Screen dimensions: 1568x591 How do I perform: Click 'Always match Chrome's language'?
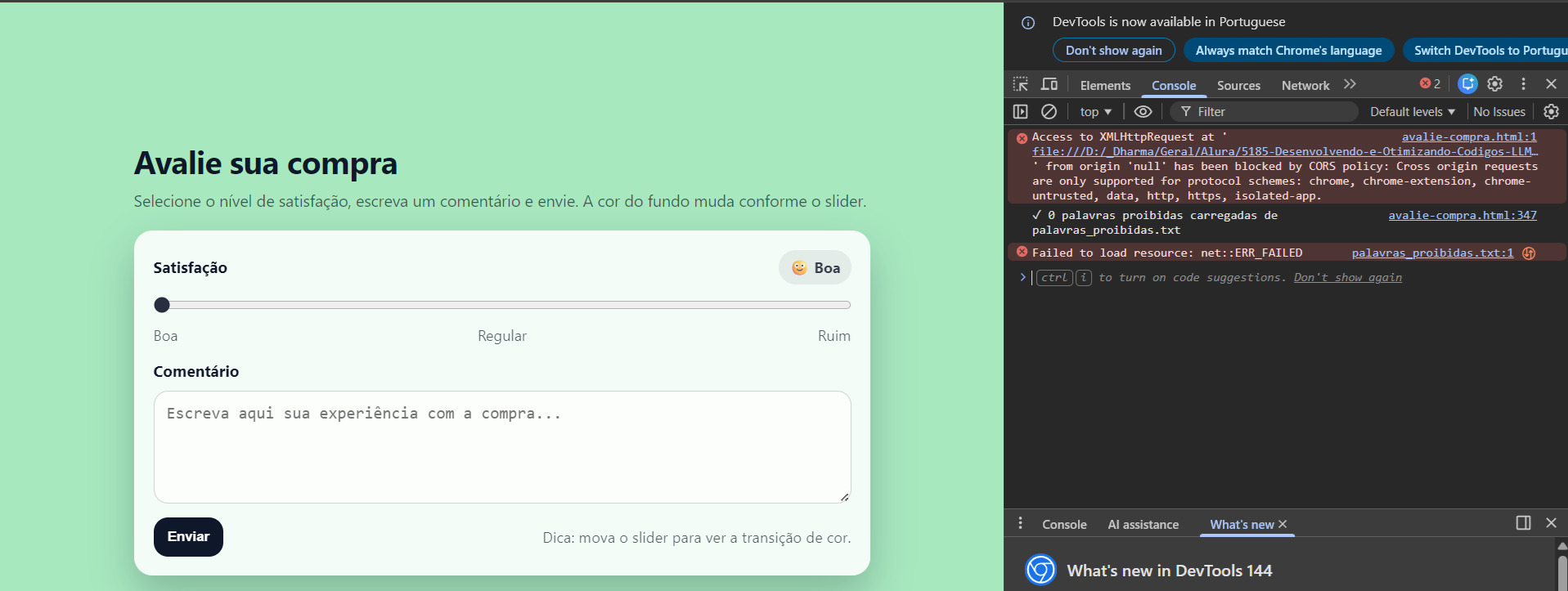(x=1288, y=50)
